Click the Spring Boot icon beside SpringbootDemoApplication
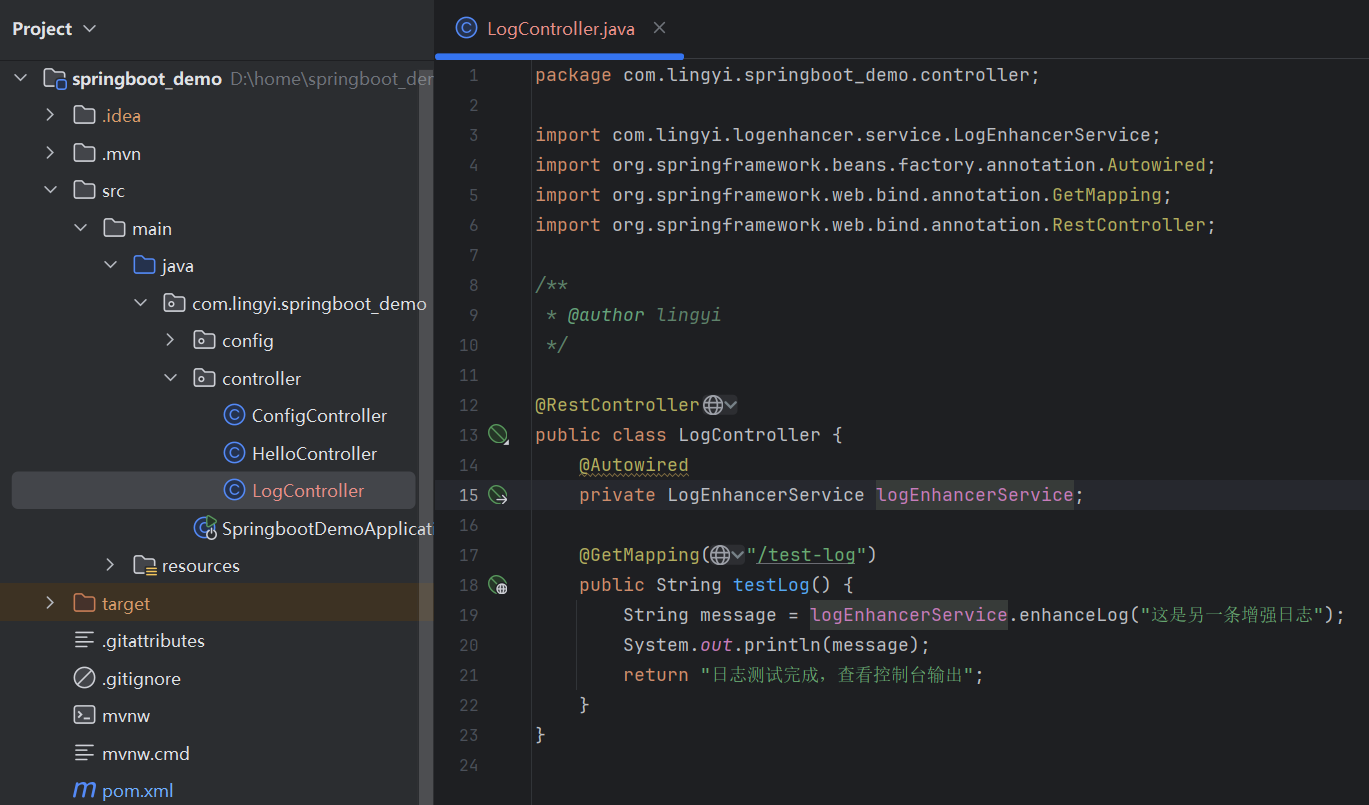1369x805 pixels. pyautogui.click(x=206, y=528)
